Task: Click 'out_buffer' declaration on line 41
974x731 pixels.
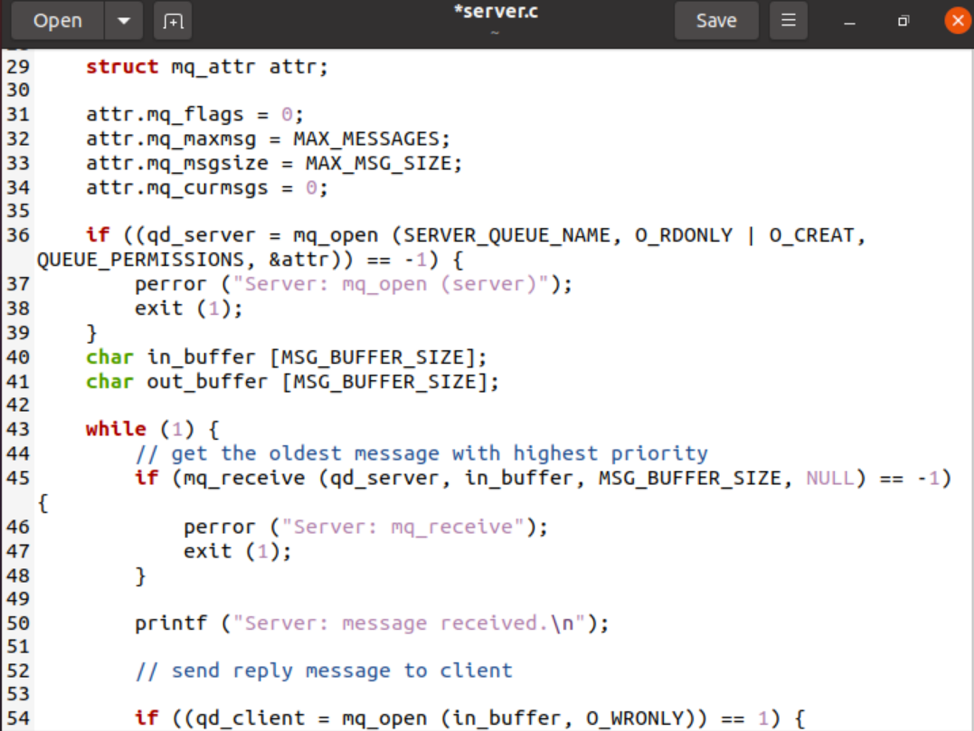Action: pyautogui.click(x=207, y=382)
